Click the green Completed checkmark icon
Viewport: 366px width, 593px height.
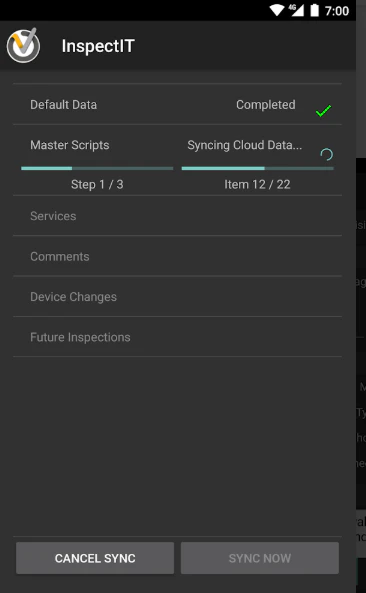click(324, 111)
